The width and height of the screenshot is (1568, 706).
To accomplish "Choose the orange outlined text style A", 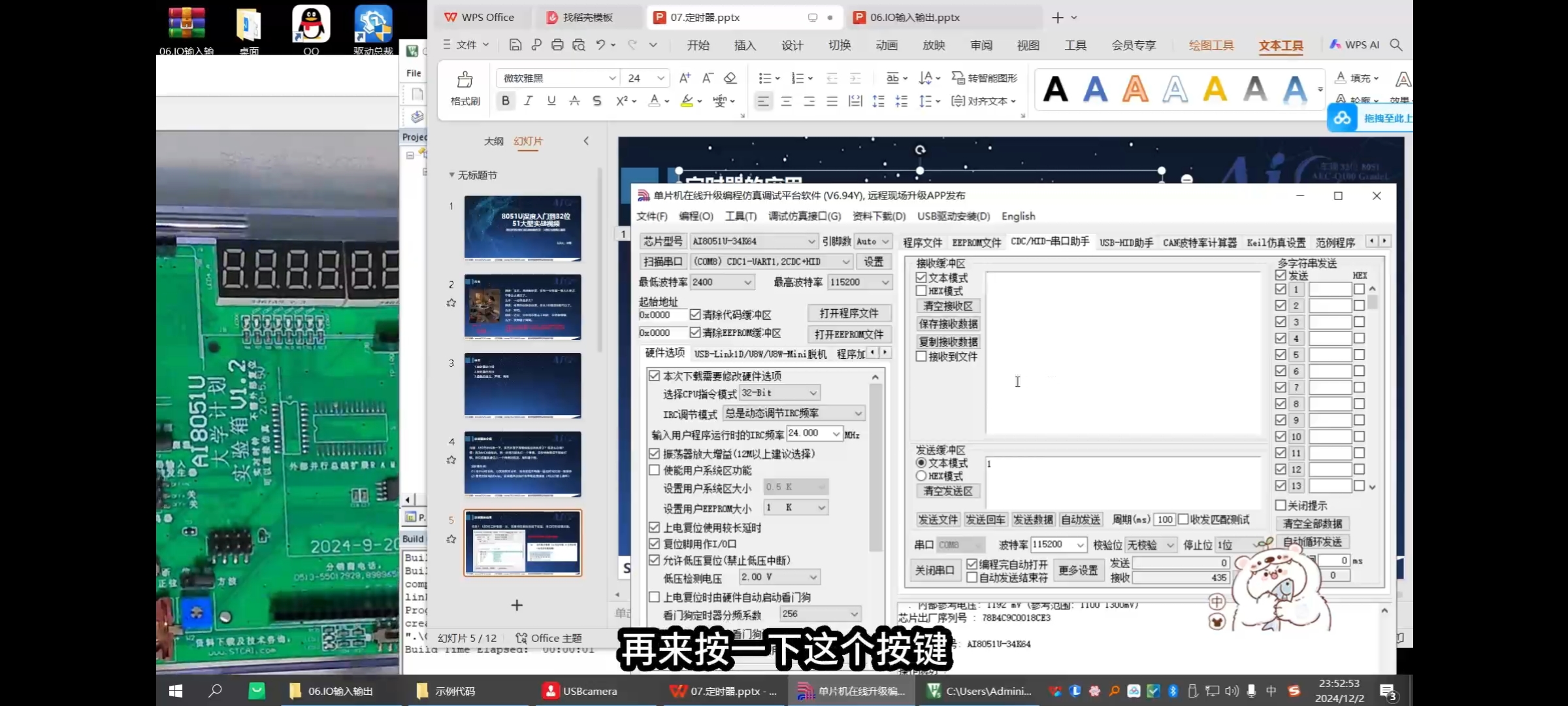I will (x=1135, y=89).
